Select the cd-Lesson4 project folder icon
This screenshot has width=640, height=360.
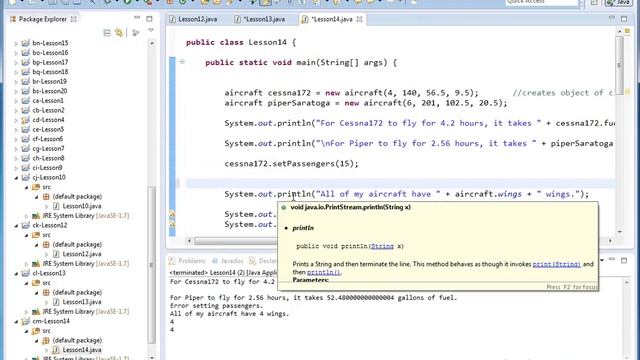(26, 120)
